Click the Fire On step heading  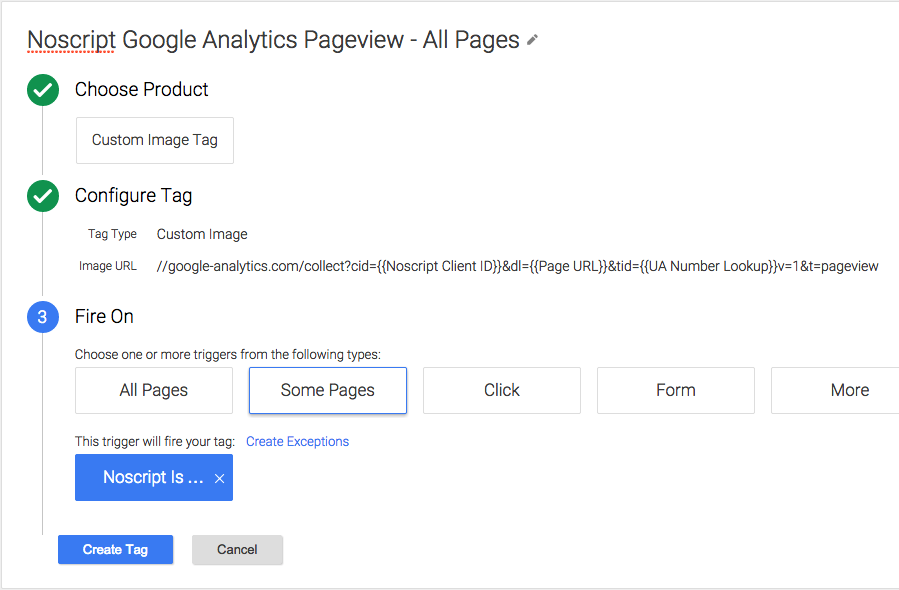(x=104, y=317)
